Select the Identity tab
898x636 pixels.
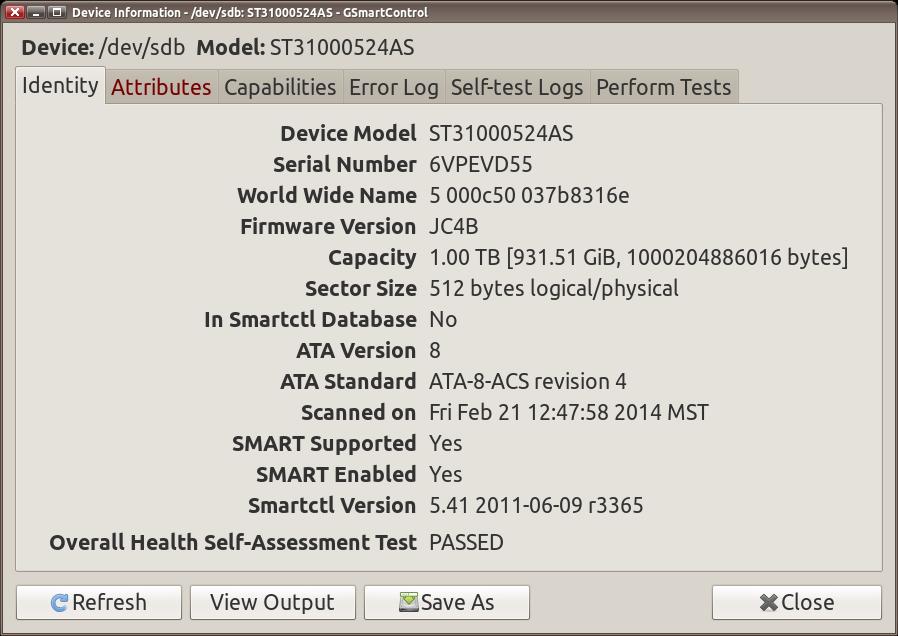tap(60, 85)
